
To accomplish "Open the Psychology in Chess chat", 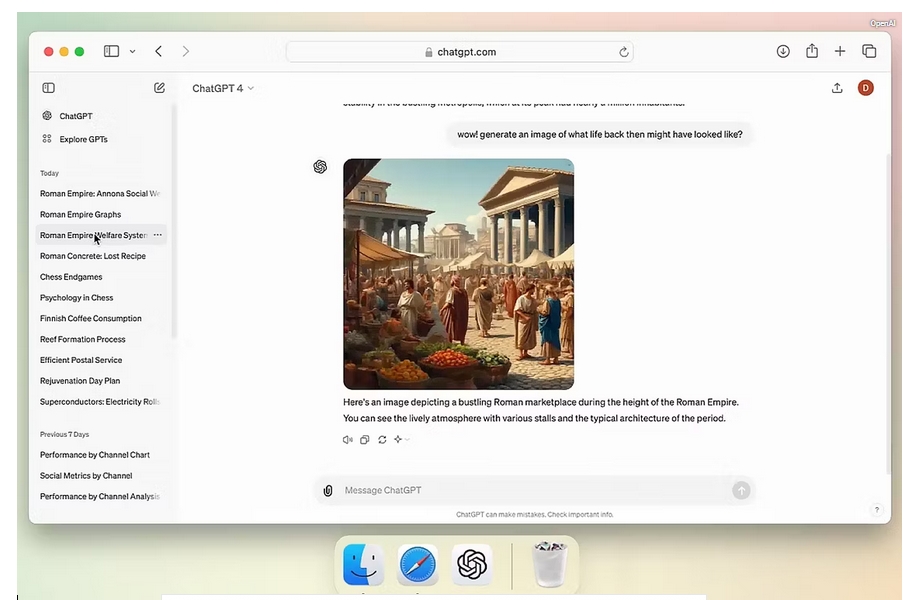I will tap(76, 297).
